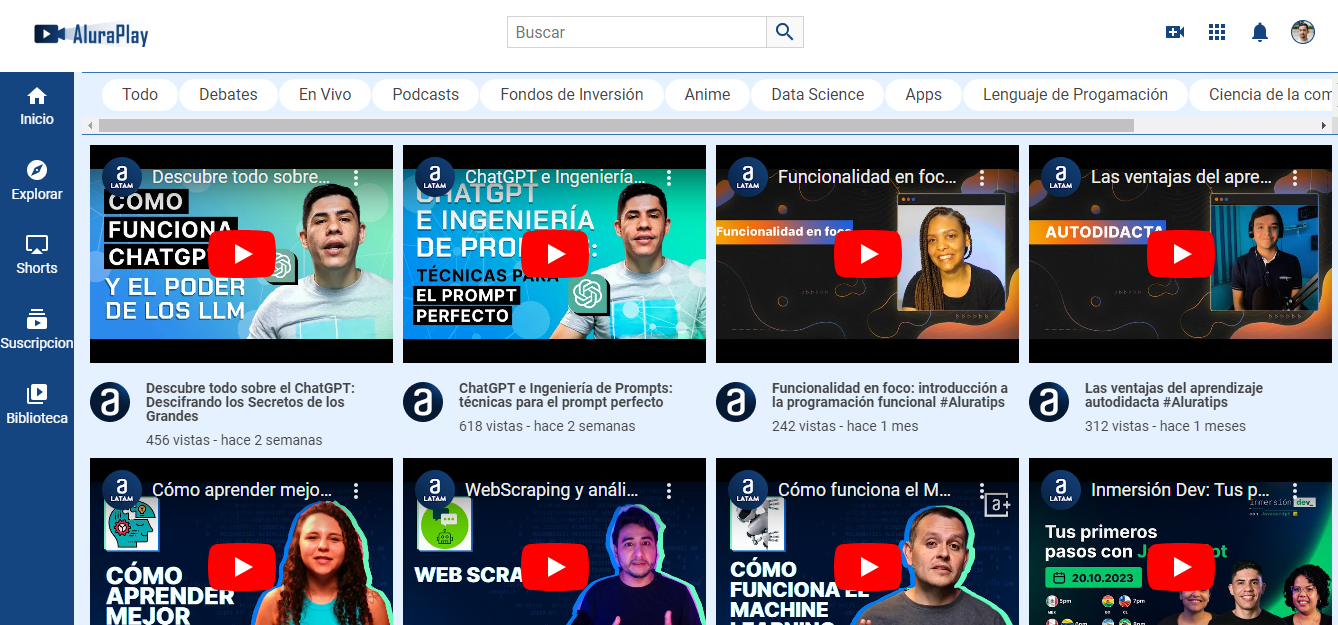Screen dimensions: 1338x625
Task: Click Alura LATAM logo on 'Inmersión Dev' embed
Action: click(1061, 490)
